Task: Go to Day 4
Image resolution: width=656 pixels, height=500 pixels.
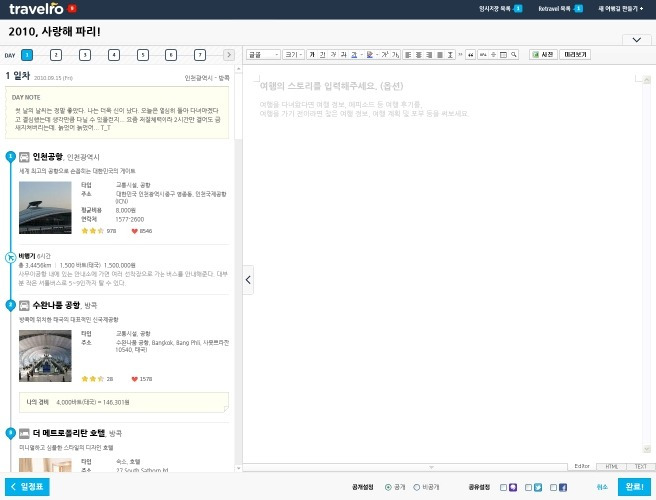Action: click(114, 55)
